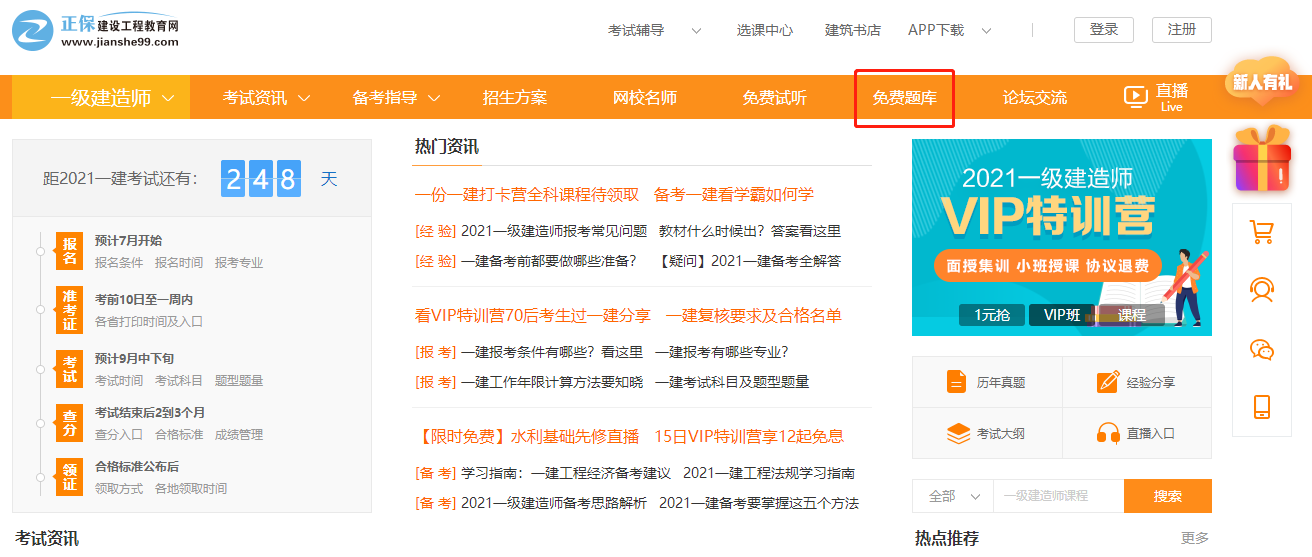The width and height of the screenshot is (1312, 557).
Task: Click the 一级建造师课程 search input field
Action: (1058, 496)
